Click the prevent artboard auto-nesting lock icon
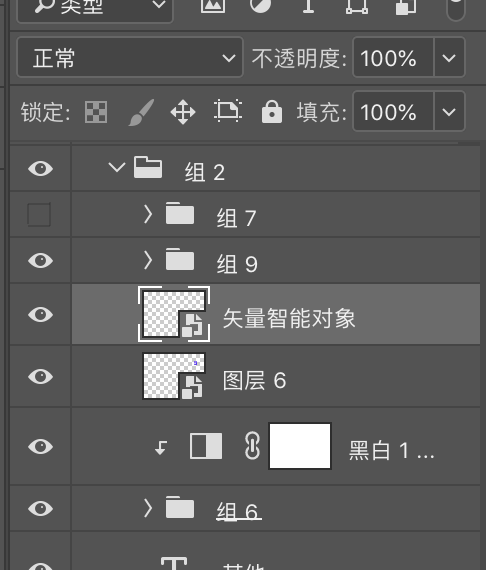 click(228, 111)
